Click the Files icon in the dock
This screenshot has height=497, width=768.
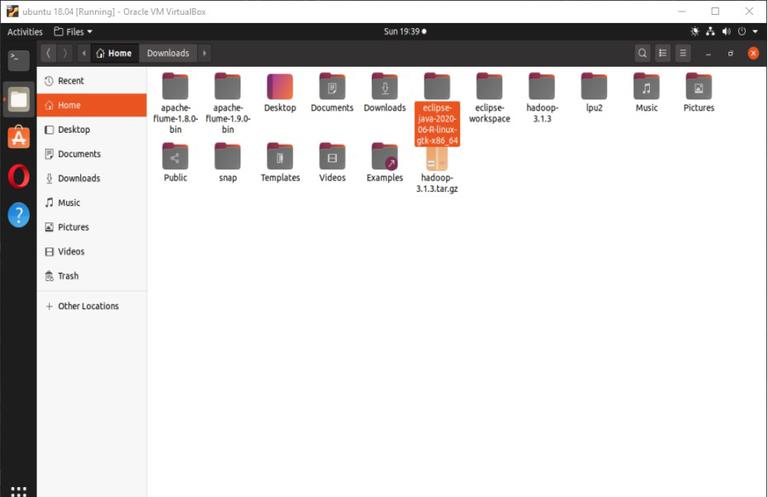pos(19,99)
